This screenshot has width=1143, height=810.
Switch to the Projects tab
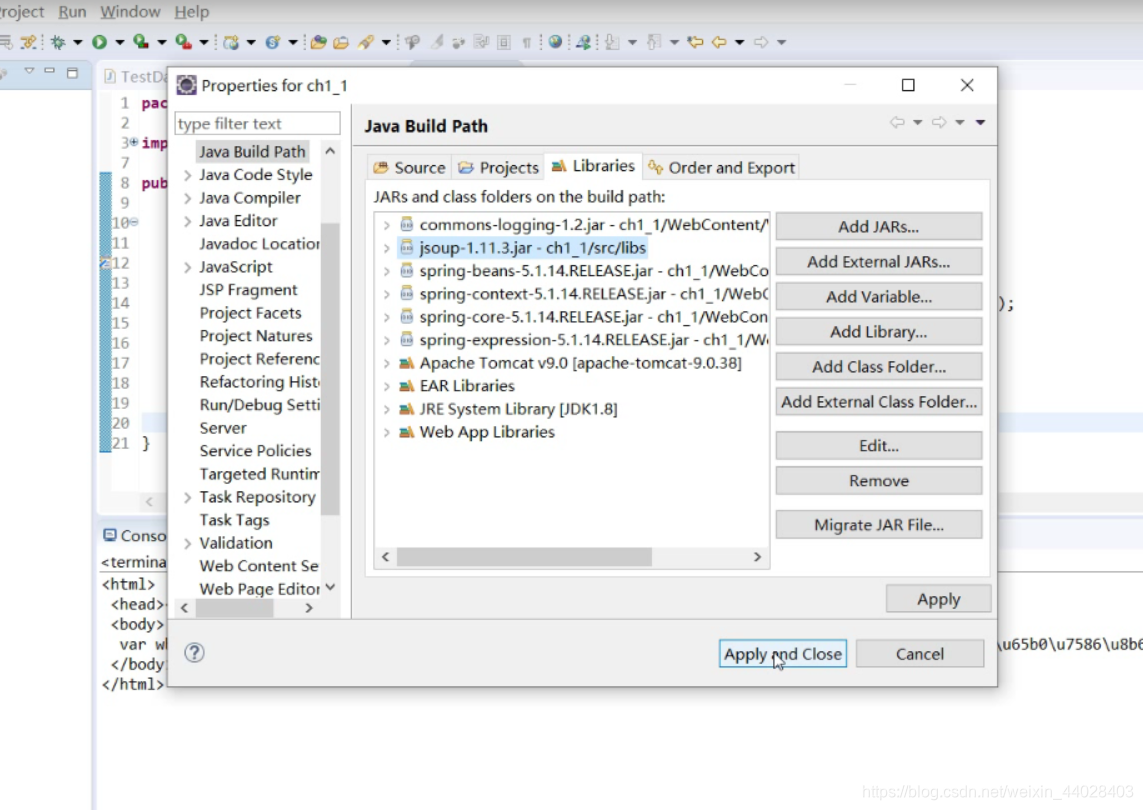click(x=499, y=168)
